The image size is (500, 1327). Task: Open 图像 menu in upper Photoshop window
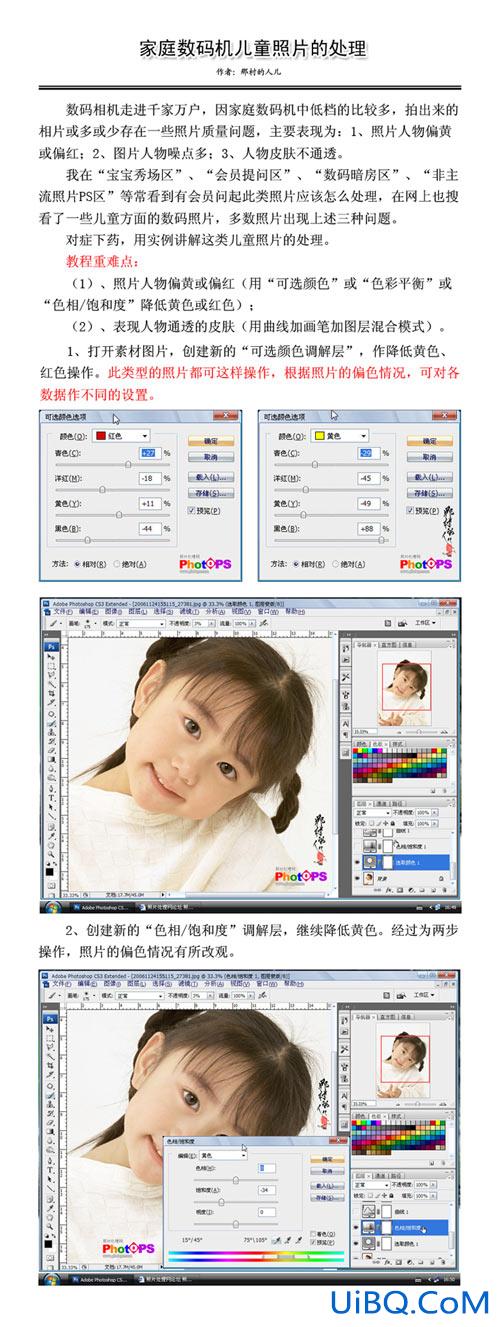[x=113, y=612]
